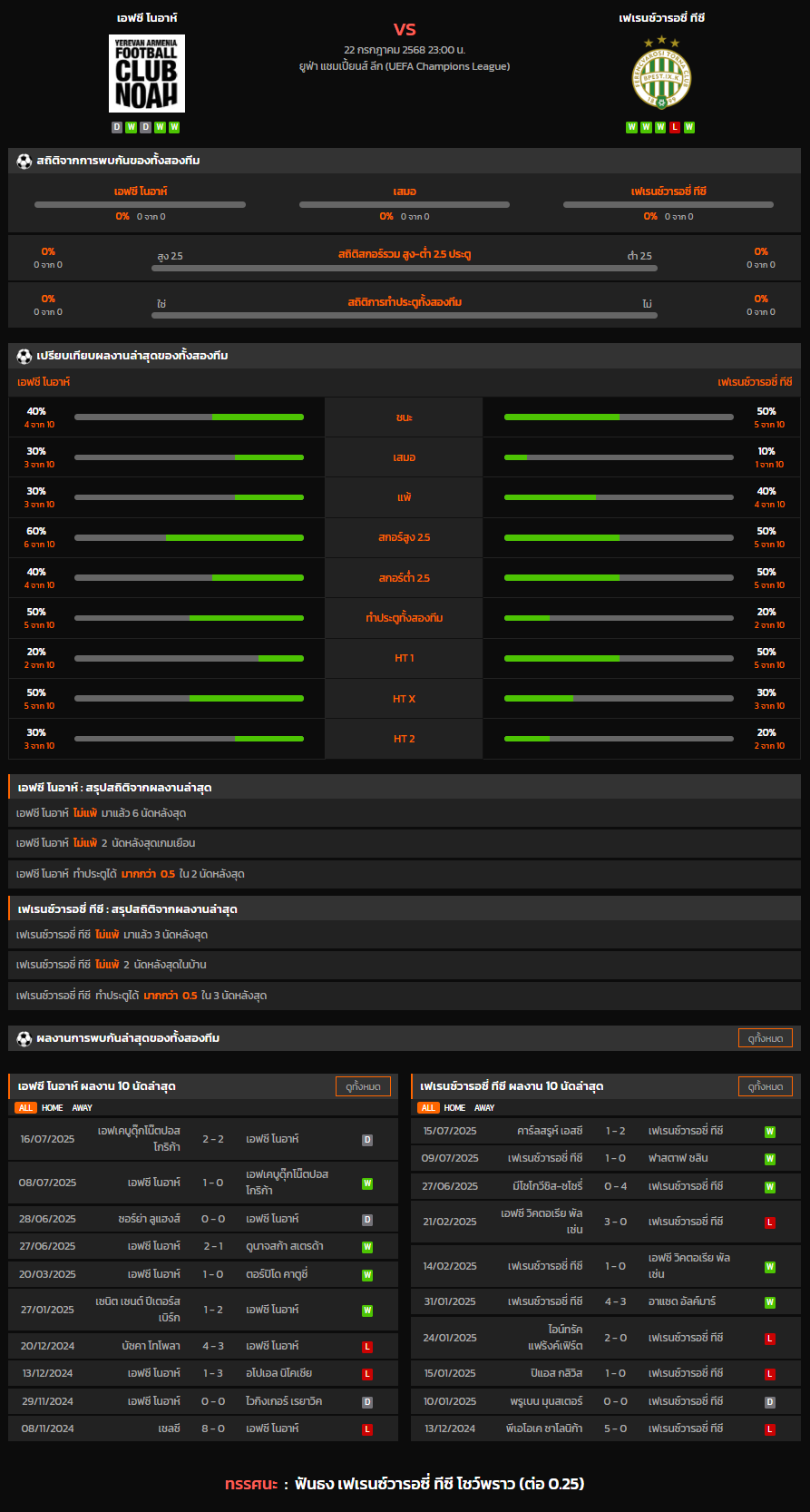The width and height of the screenshot is (810, 1512).
Task: Select AWAY tab in เฟเรนซ์วารอซี่ last-10 table
Action: (485, 1108)
